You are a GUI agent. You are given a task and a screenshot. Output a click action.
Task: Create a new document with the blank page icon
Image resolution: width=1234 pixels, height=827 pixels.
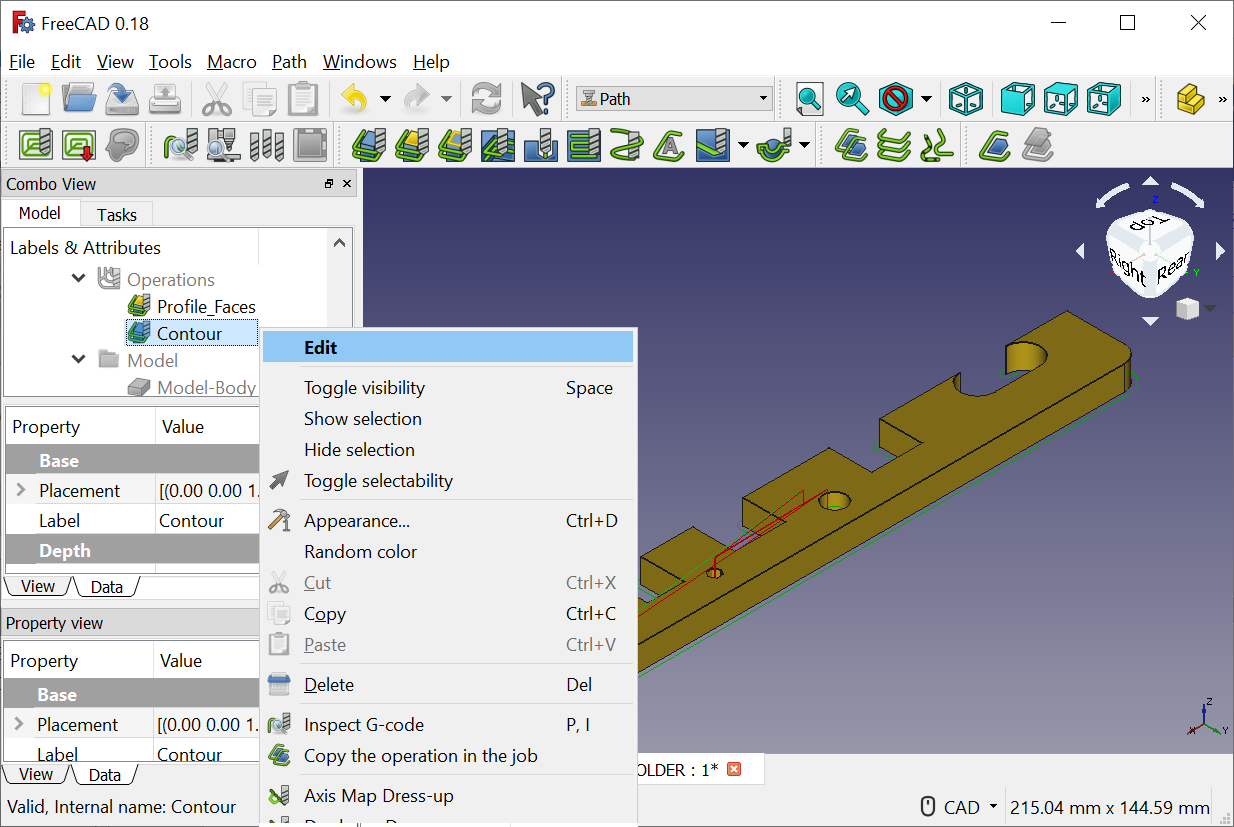[x=36, y=99]
